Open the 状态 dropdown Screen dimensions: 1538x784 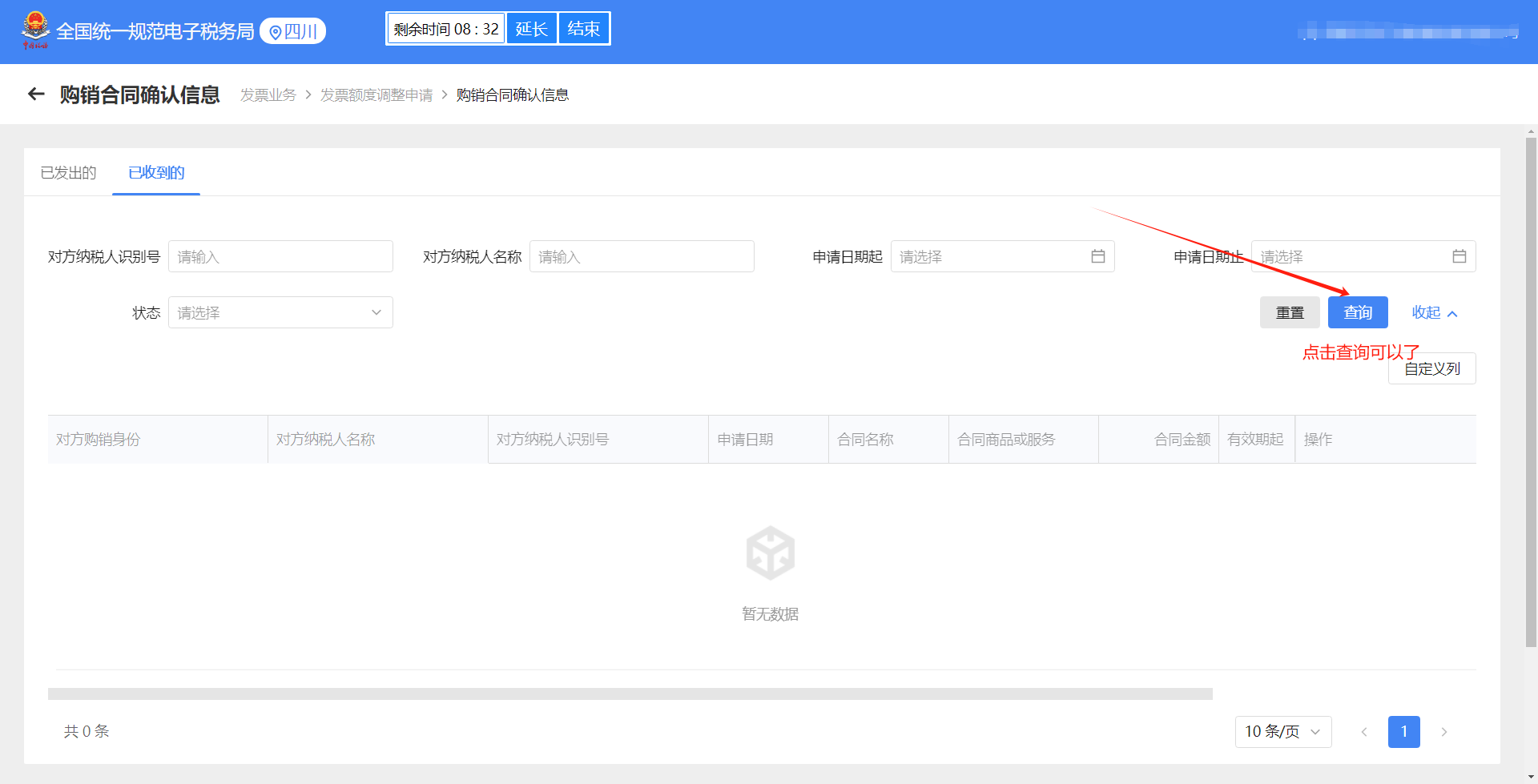280,313
